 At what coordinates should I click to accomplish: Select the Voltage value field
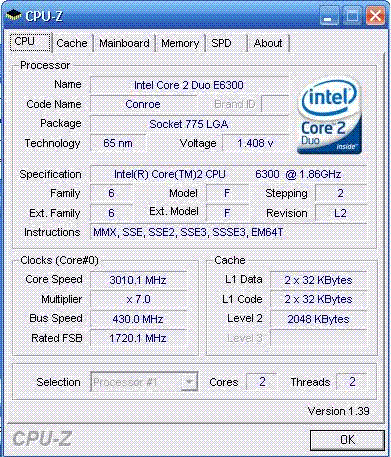click(255, 143)
